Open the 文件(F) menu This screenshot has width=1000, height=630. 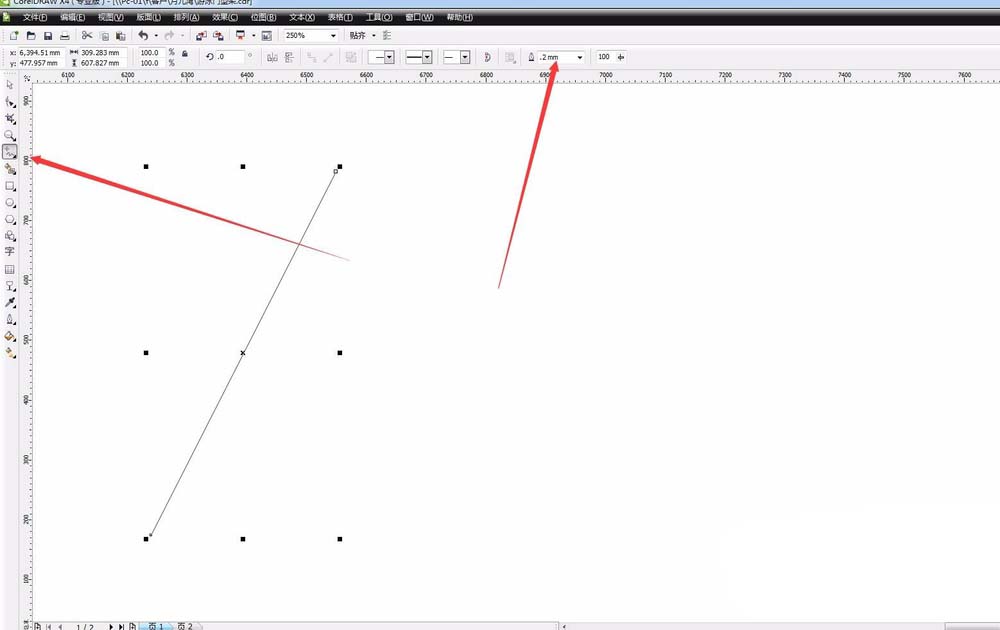coord(35,18)
